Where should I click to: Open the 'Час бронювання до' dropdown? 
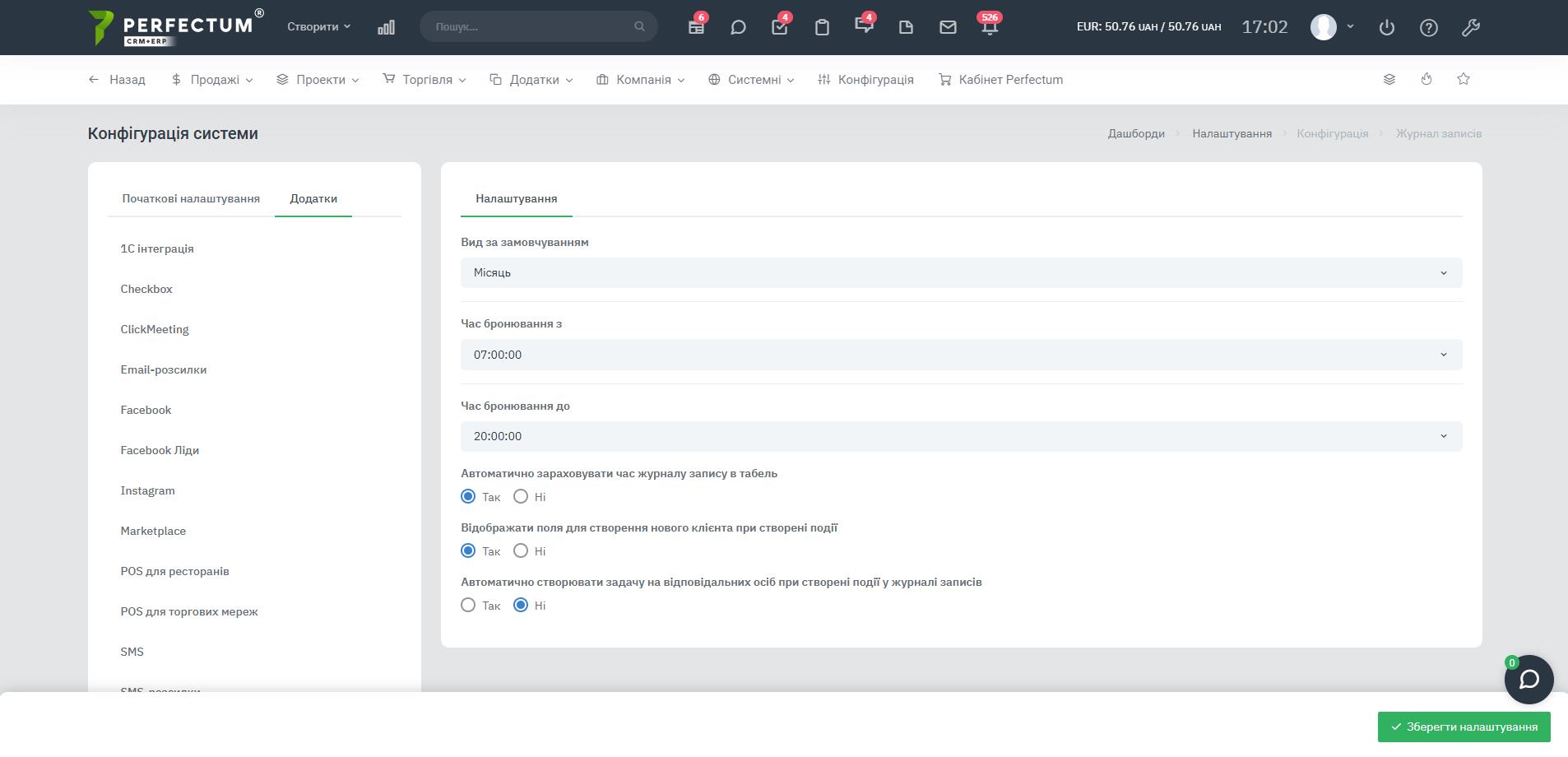[x=961, y=436]
